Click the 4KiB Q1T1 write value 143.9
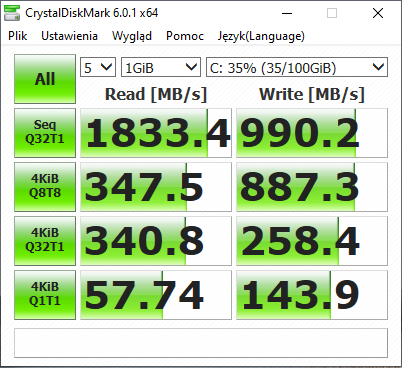This screenshot has width=402, height=368. pyautogui.click(x=312, y=295)
